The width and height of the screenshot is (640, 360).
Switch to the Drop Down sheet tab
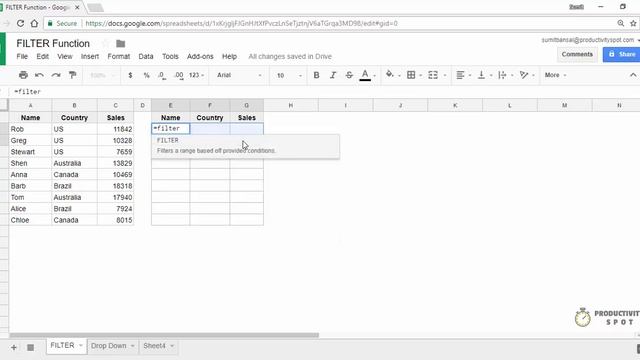click(x=109, y=346)
